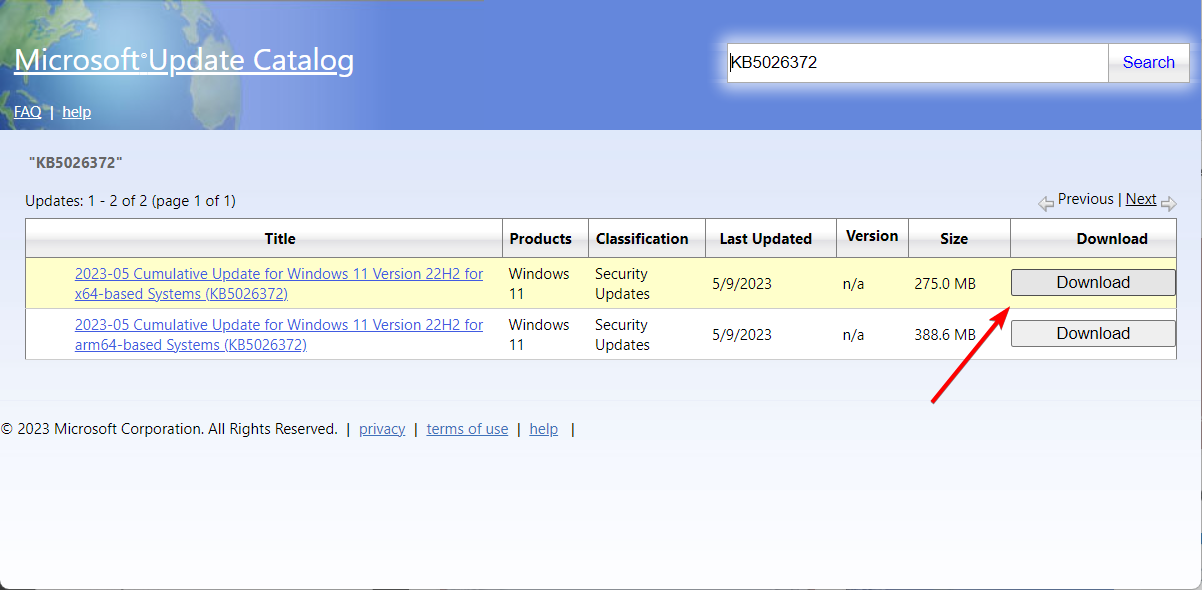Click the Security Updates cell in arm64 row
The image size is (1202, 590).
click(x=622, y=335)
